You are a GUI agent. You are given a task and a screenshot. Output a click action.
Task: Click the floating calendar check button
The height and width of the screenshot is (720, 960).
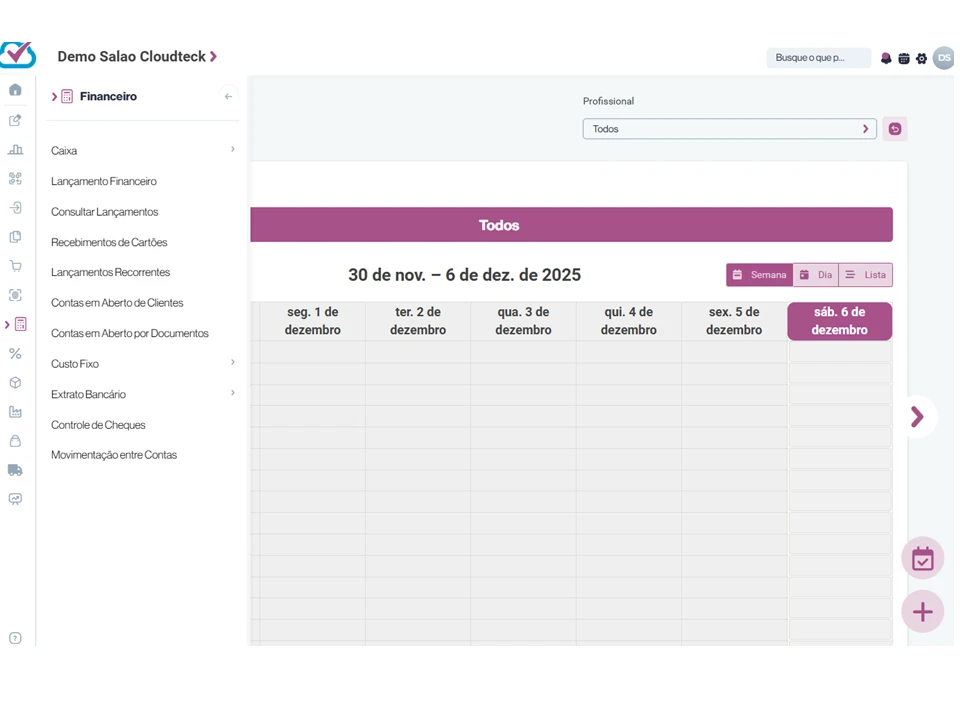click(x=922, y=558)
